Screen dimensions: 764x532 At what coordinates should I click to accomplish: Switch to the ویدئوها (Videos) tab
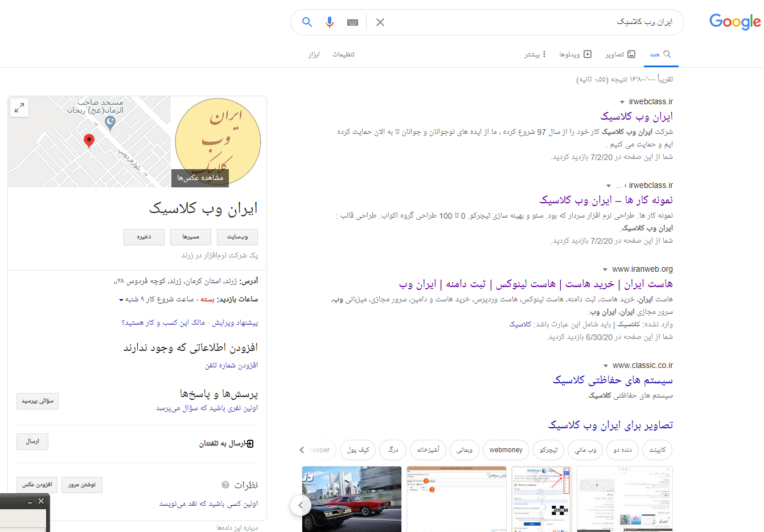tap(575, 54)
